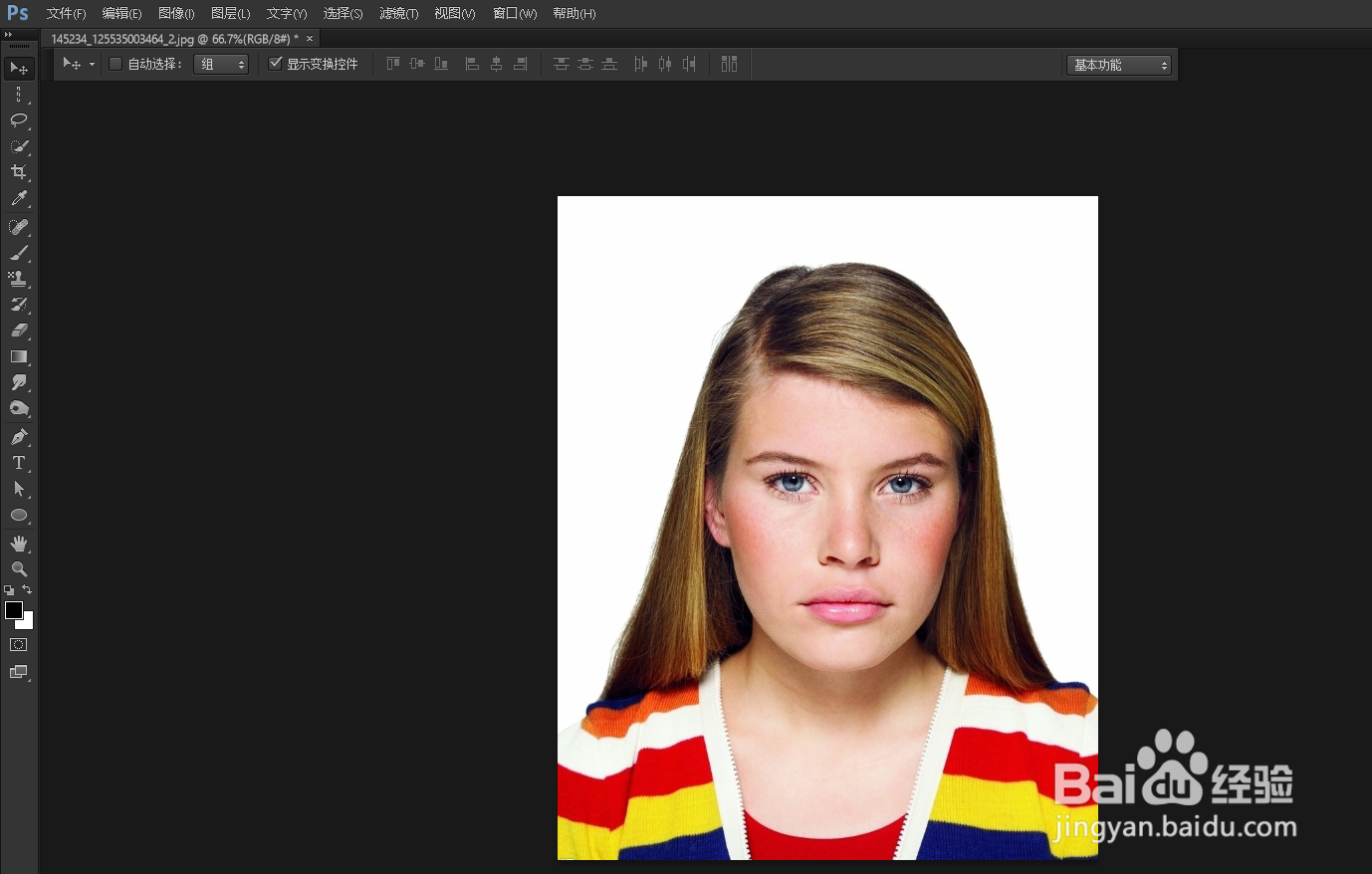
Task: Click the foreground color swatch
Action: [x=13, y=610]
